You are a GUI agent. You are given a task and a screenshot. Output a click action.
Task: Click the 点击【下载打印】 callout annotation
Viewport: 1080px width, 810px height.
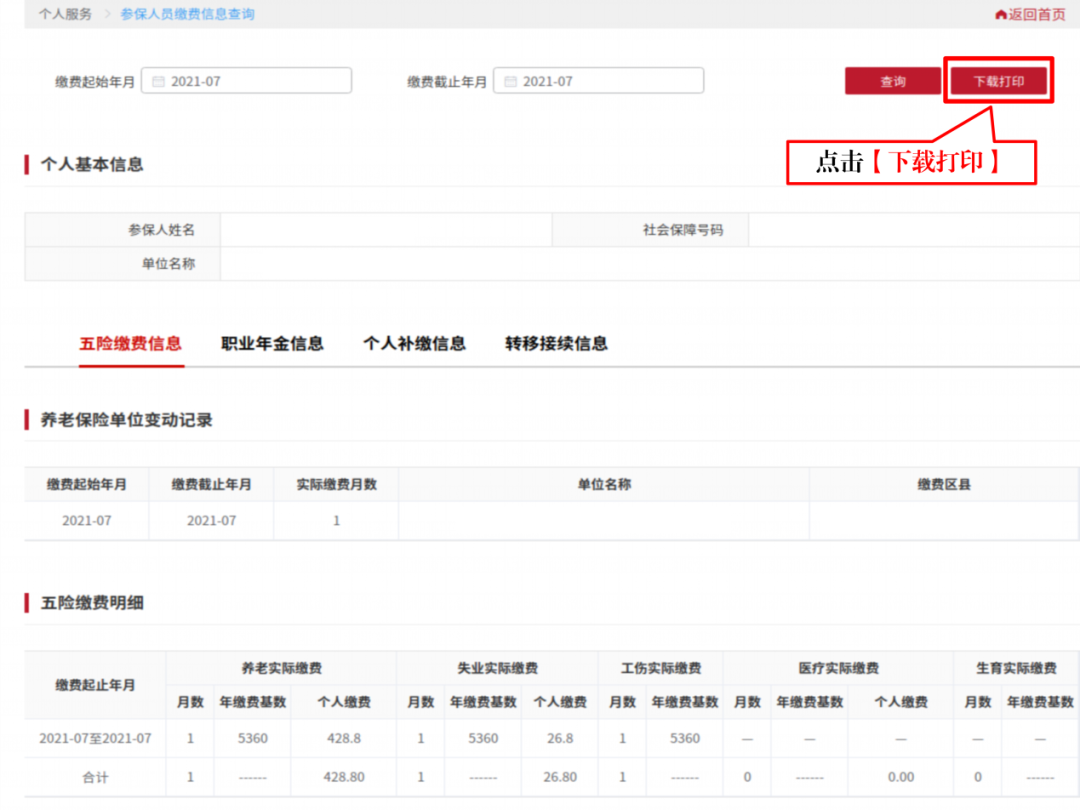tap(912, 160)
